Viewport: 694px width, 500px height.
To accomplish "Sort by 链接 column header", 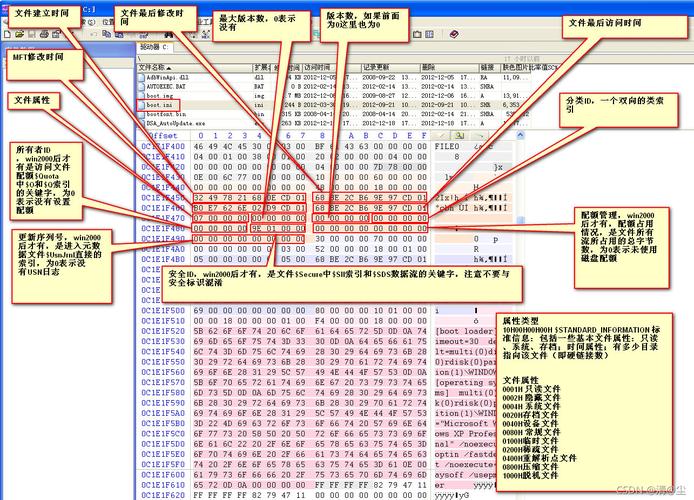I will pyautogui.click(x=490, y=67).
